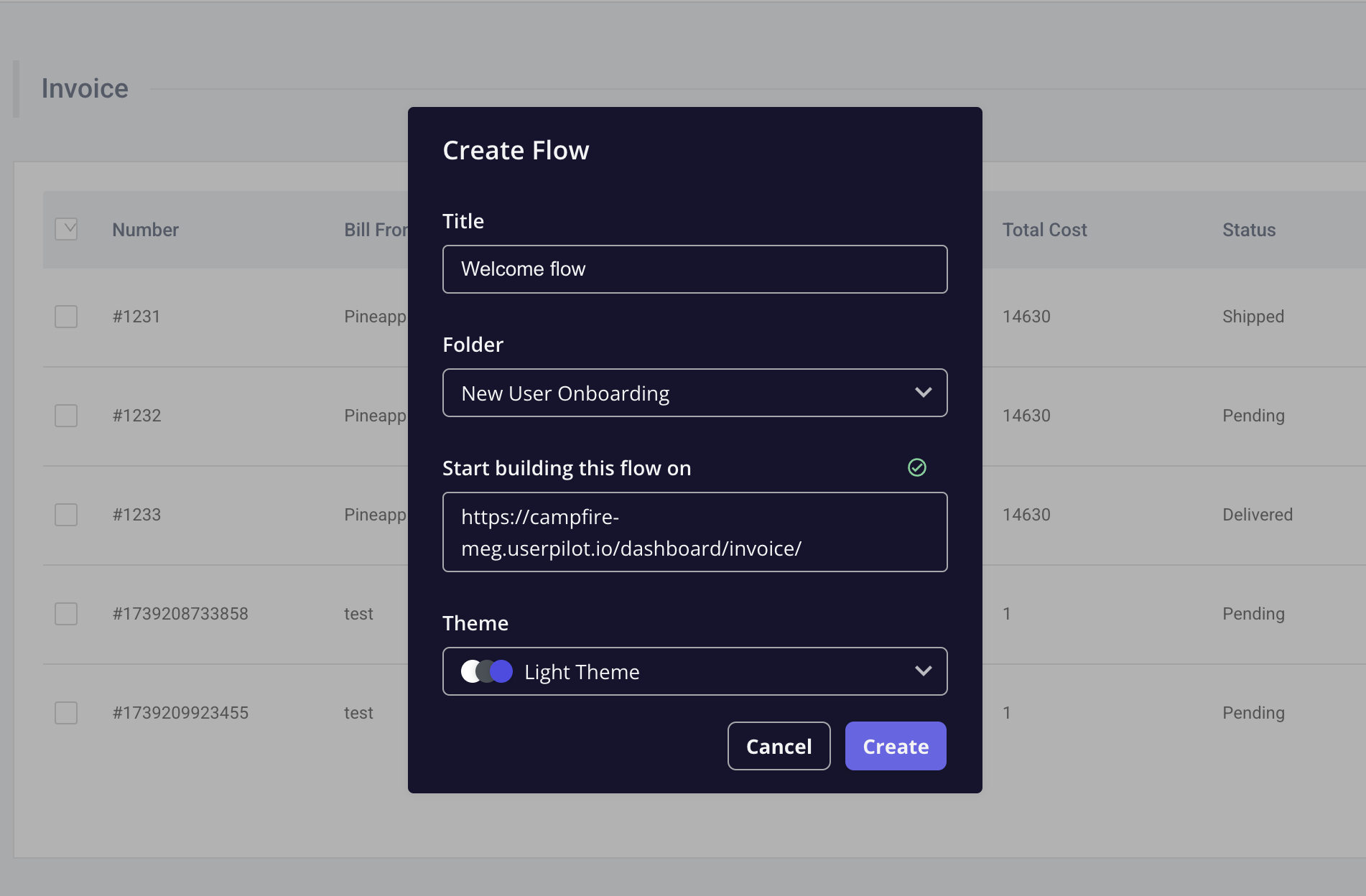Click the campfire invoice URL field
Viewport: 1366px width, 896px height.
click(x=695, y=532)
